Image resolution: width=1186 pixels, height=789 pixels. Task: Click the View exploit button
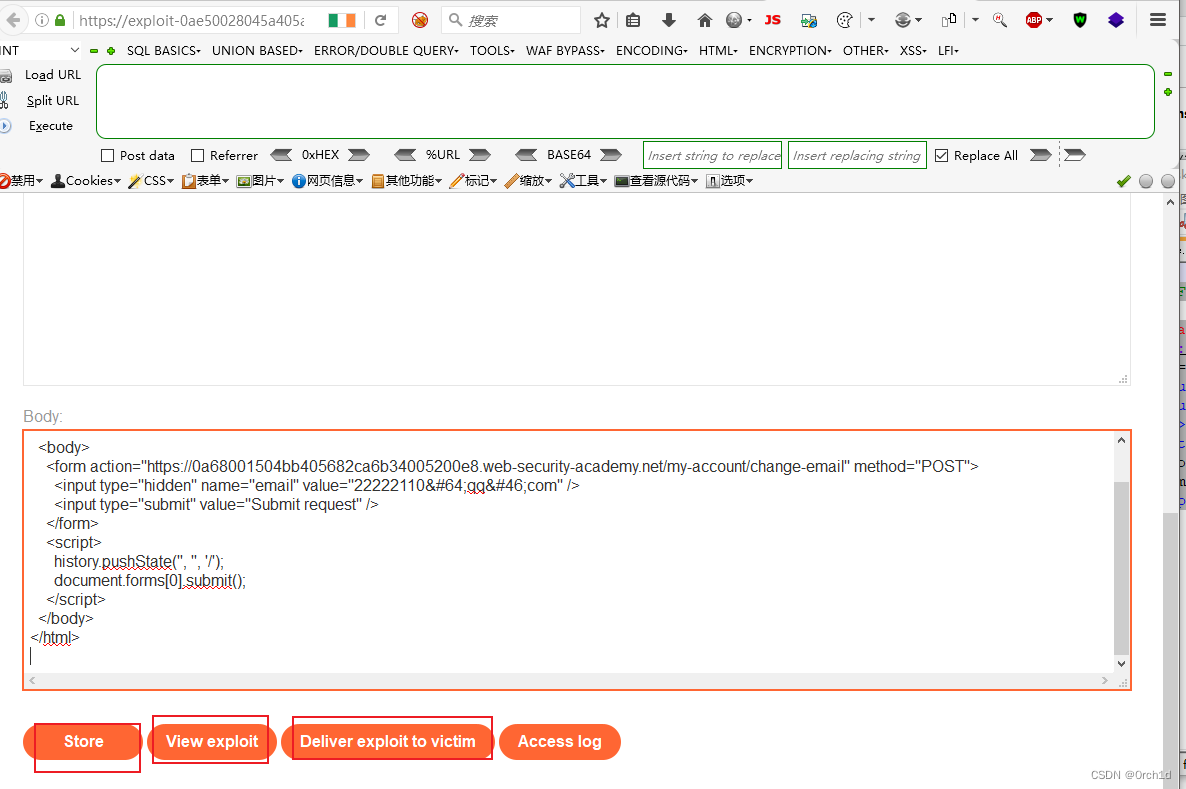pos(212,741)
